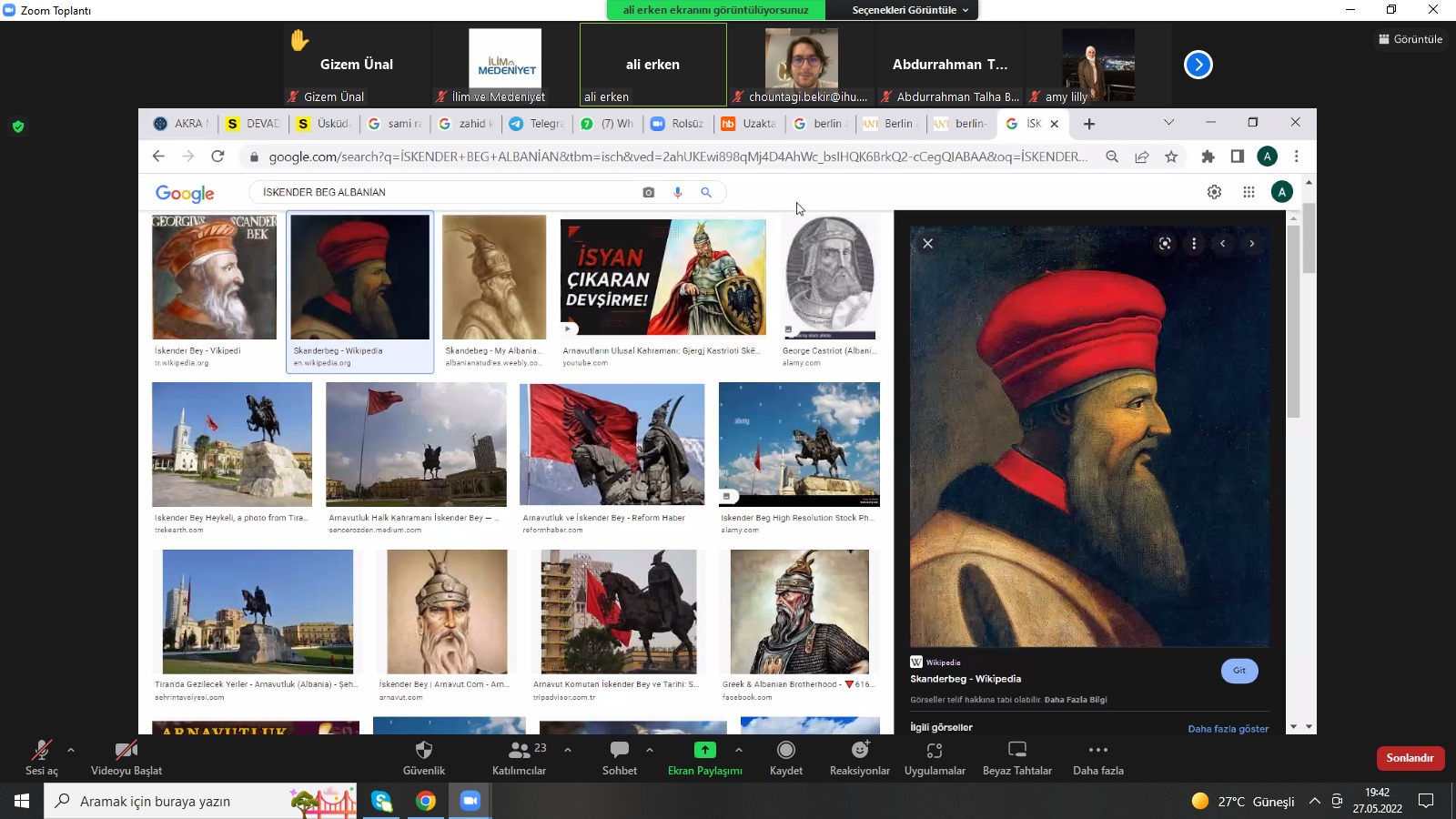Switch to DEVAD browser tab
This screenshot has height=819, width=1456.
pyautogui.click(x=253, y=124)
